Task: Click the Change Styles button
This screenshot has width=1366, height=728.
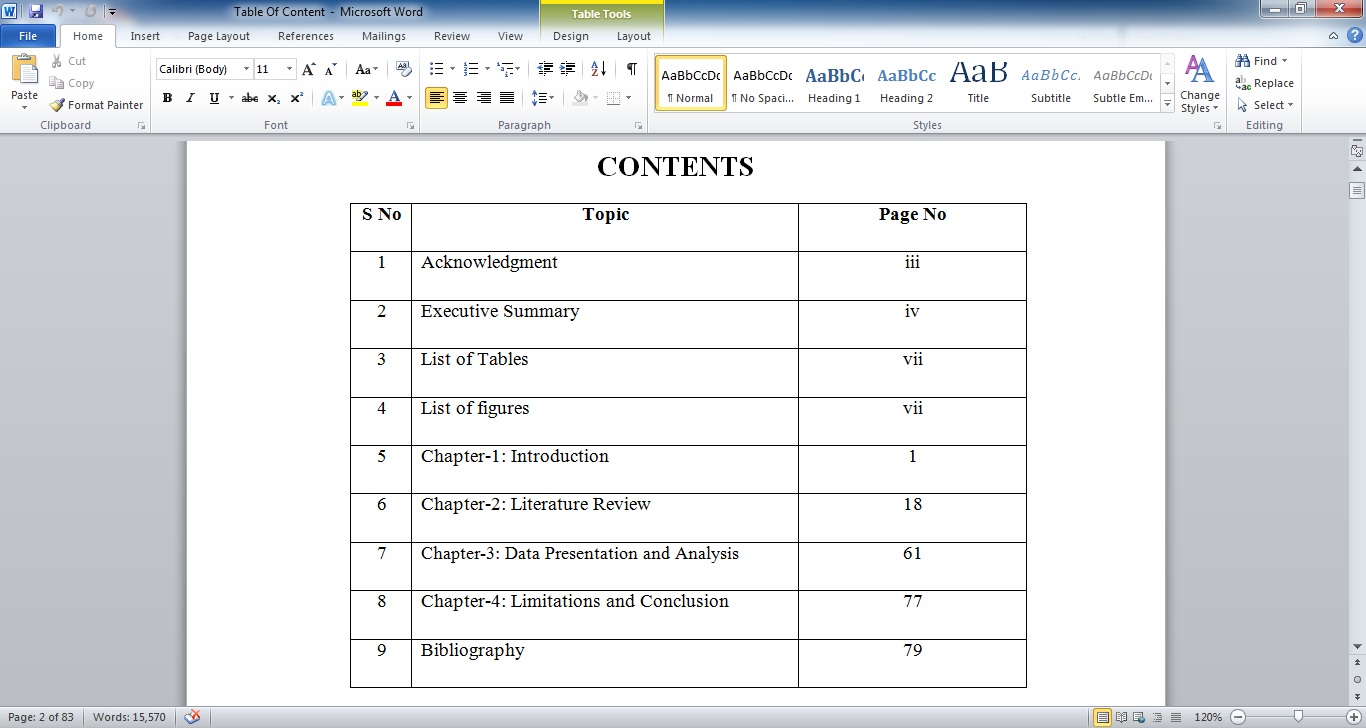Action: 1199,84
